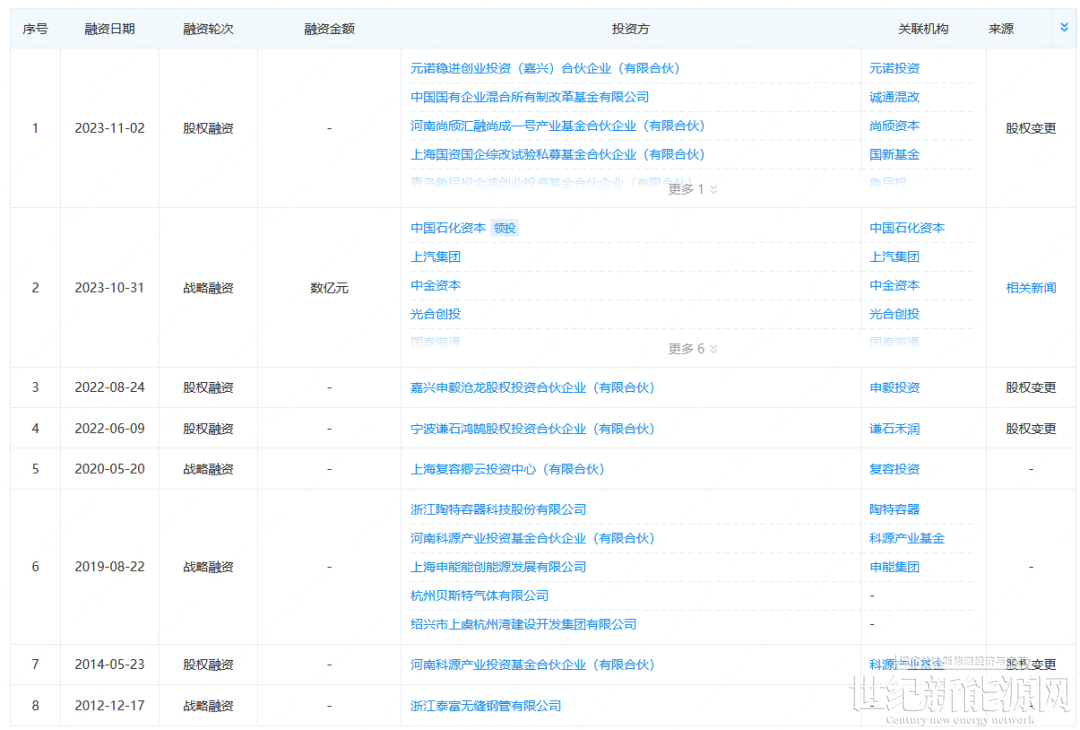Click 申能集团 related institution
This screenshot has height=730, width=1080.
coord(894,567)
